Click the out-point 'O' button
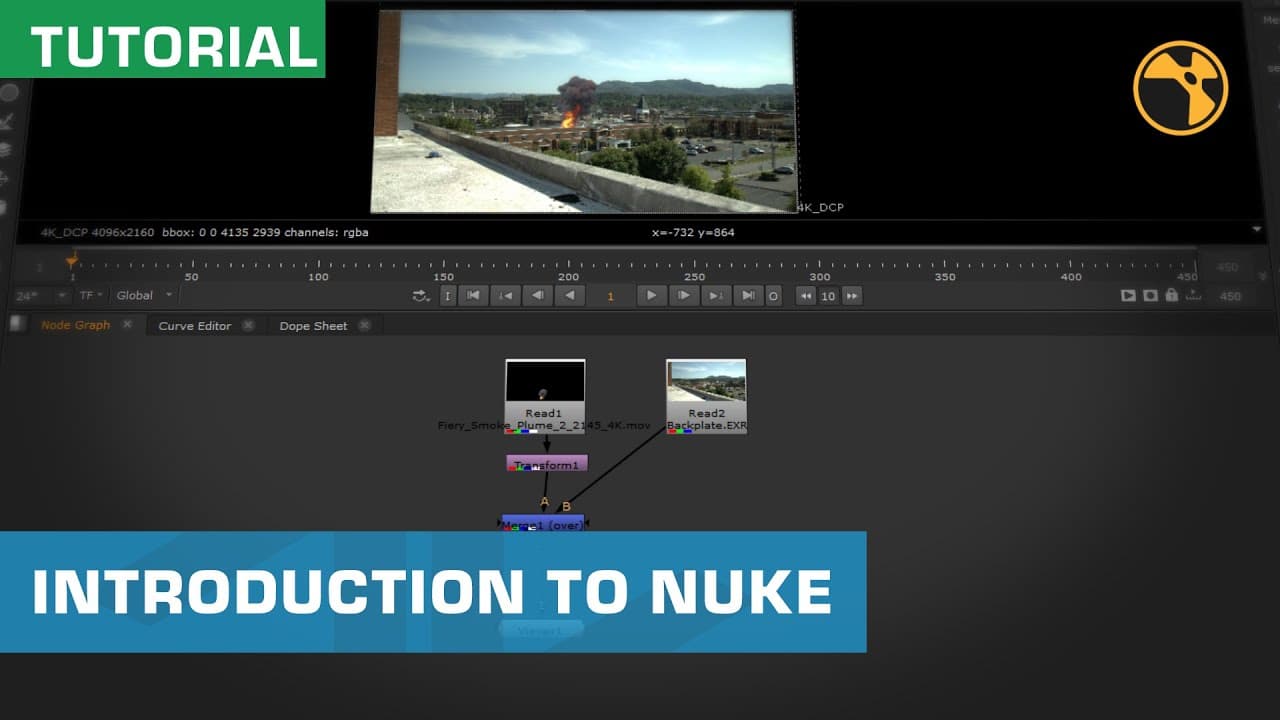The width and height of the screenshot is (1280, 720). [x=773, y=296]
